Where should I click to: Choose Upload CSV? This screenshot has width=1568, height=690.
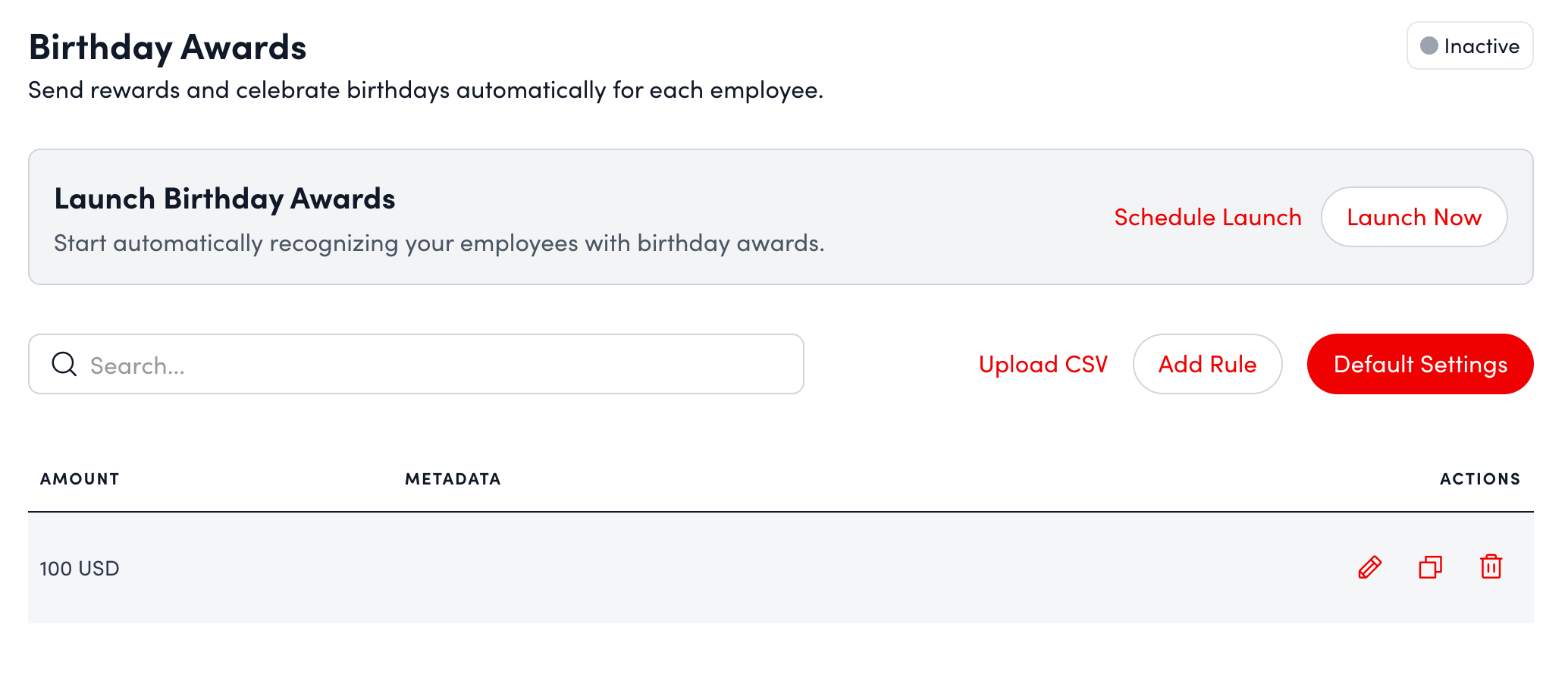tap(1043, 365)
